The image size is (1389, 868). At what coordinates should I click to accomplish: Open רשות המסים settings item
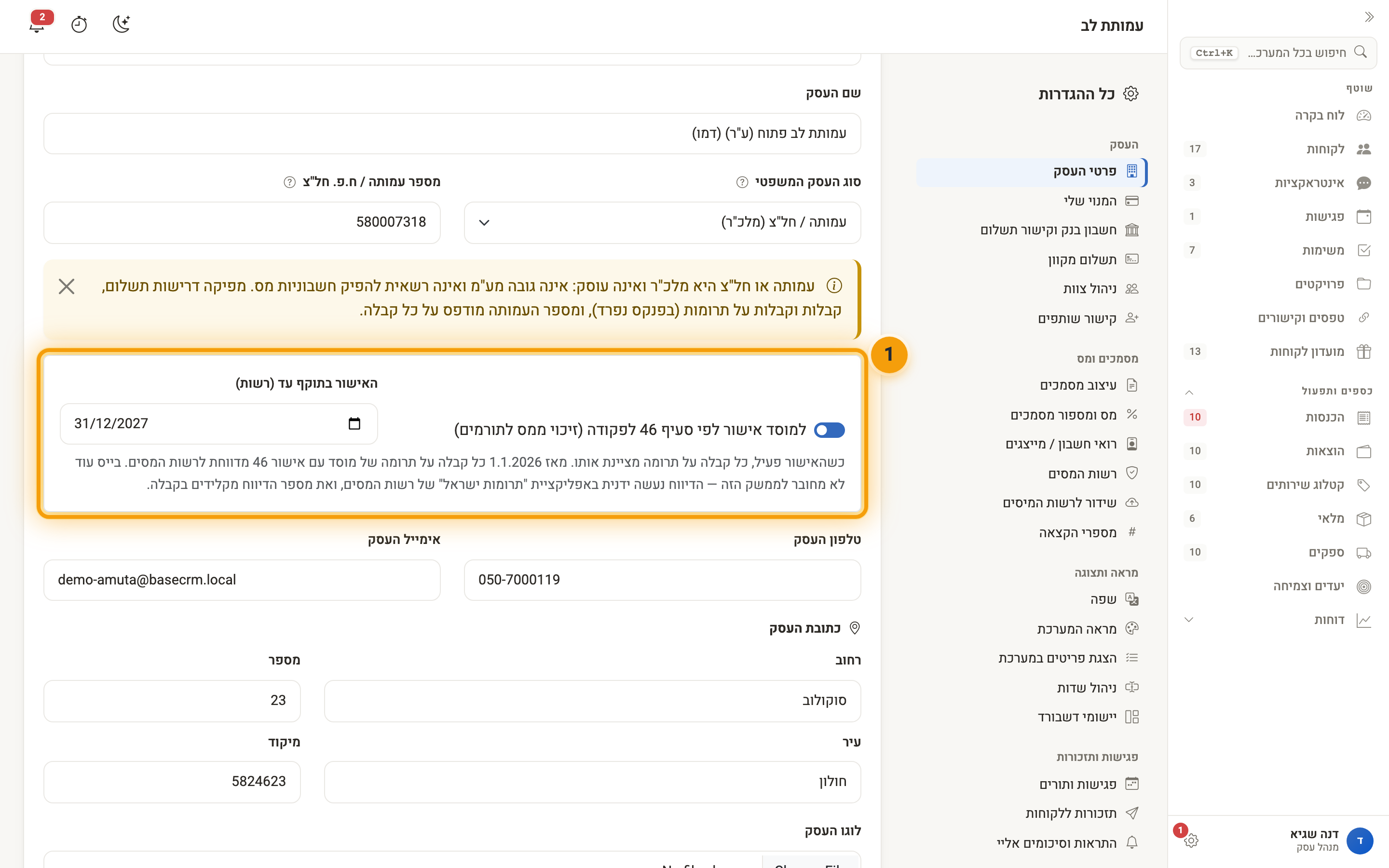(1032, 474)
